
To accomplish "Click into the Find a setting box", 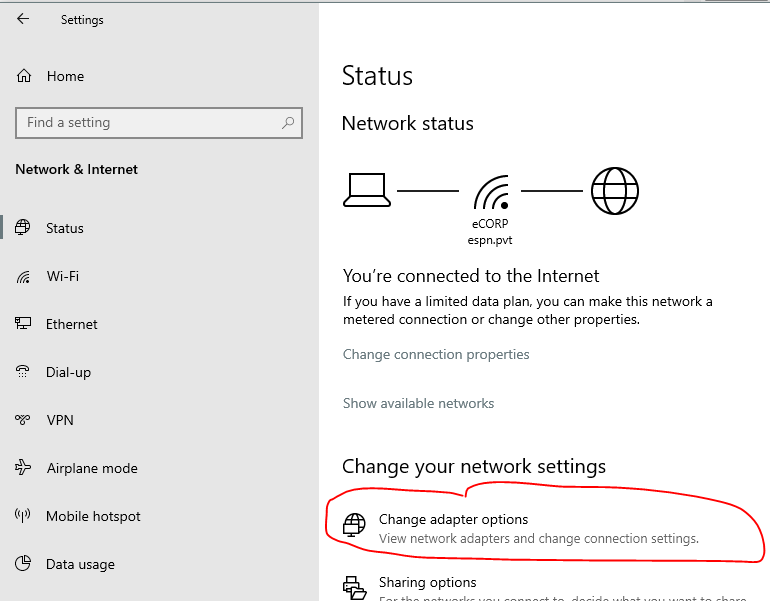I will click(x=150, y=123).
